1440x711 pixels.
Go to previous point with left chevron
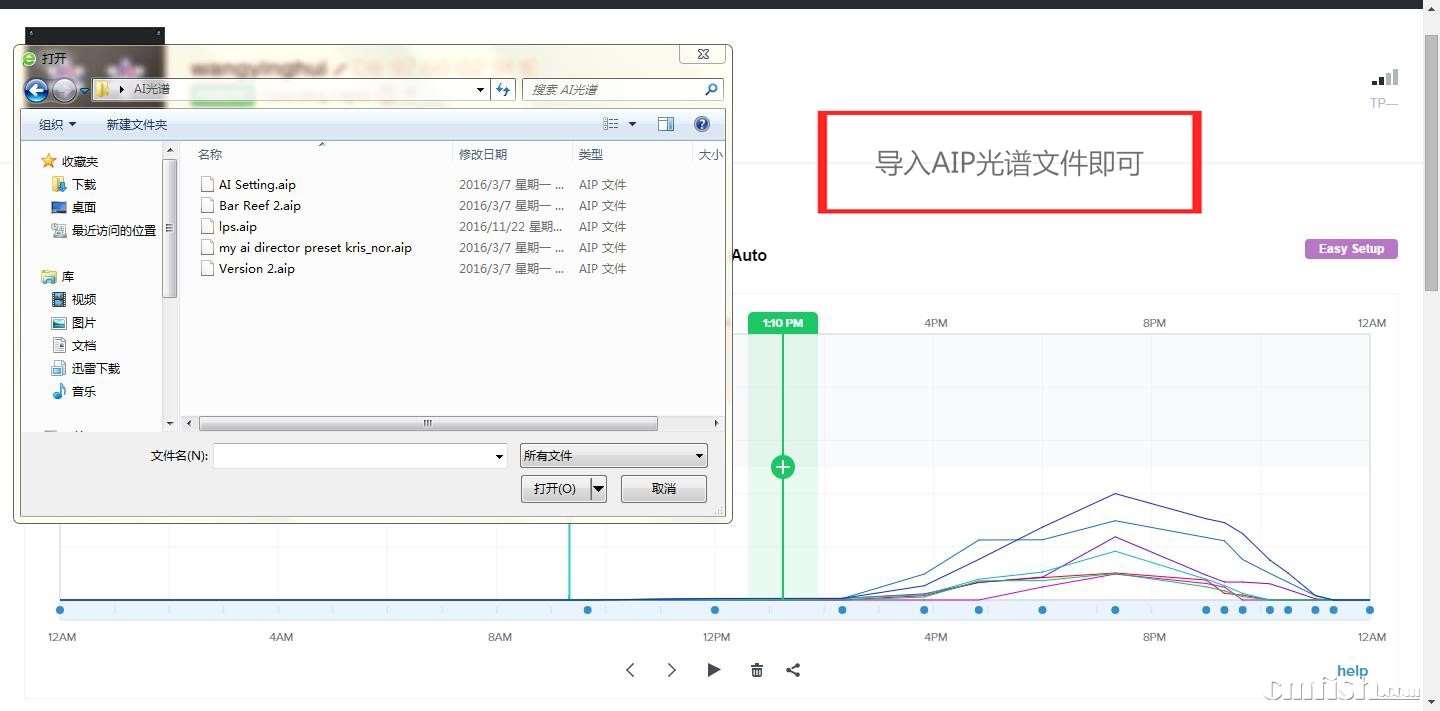[x=630, y=670]
